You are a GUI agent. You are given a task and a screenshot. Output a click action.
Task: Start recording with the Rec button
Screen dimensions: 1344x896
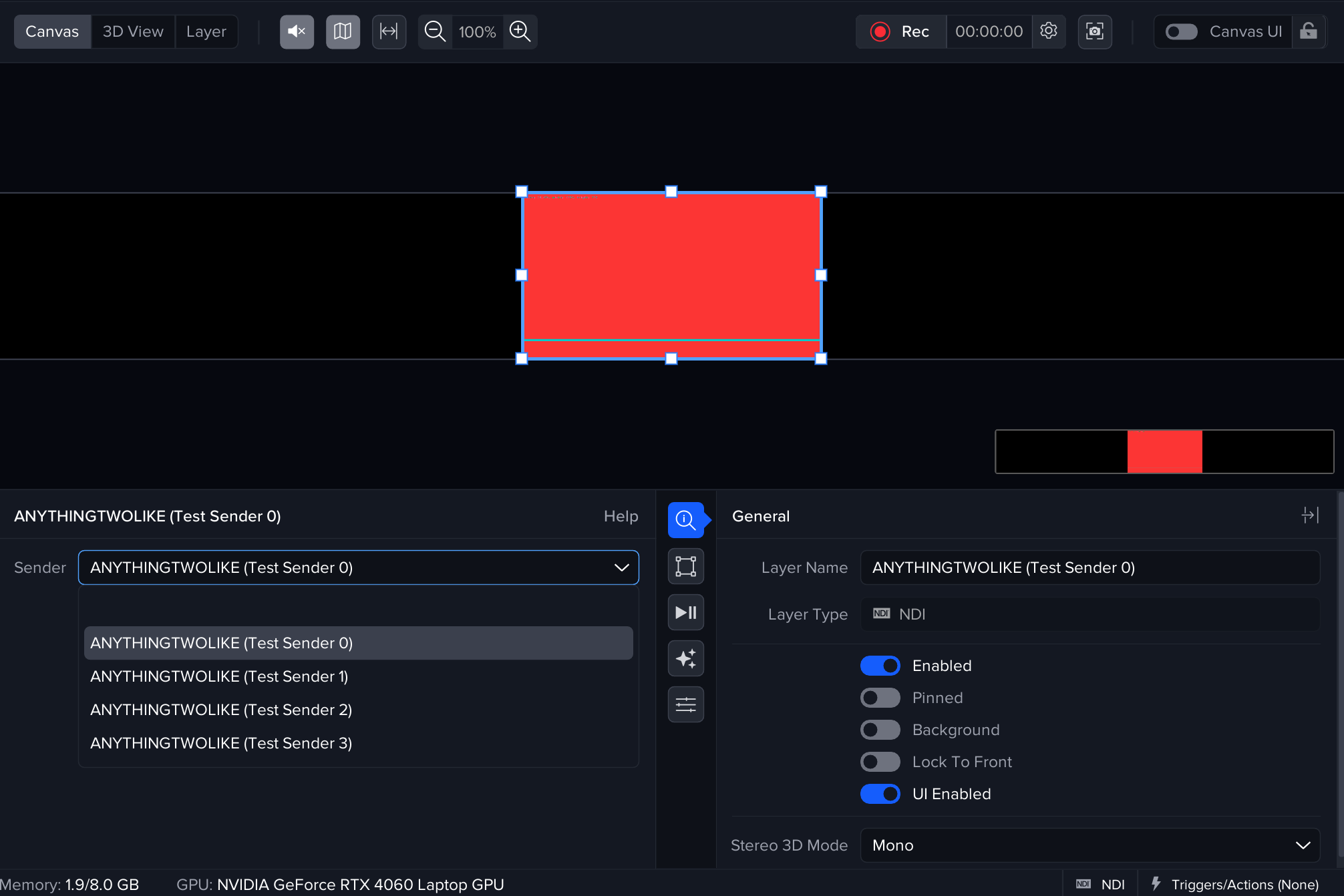click(x=900, y=31)
